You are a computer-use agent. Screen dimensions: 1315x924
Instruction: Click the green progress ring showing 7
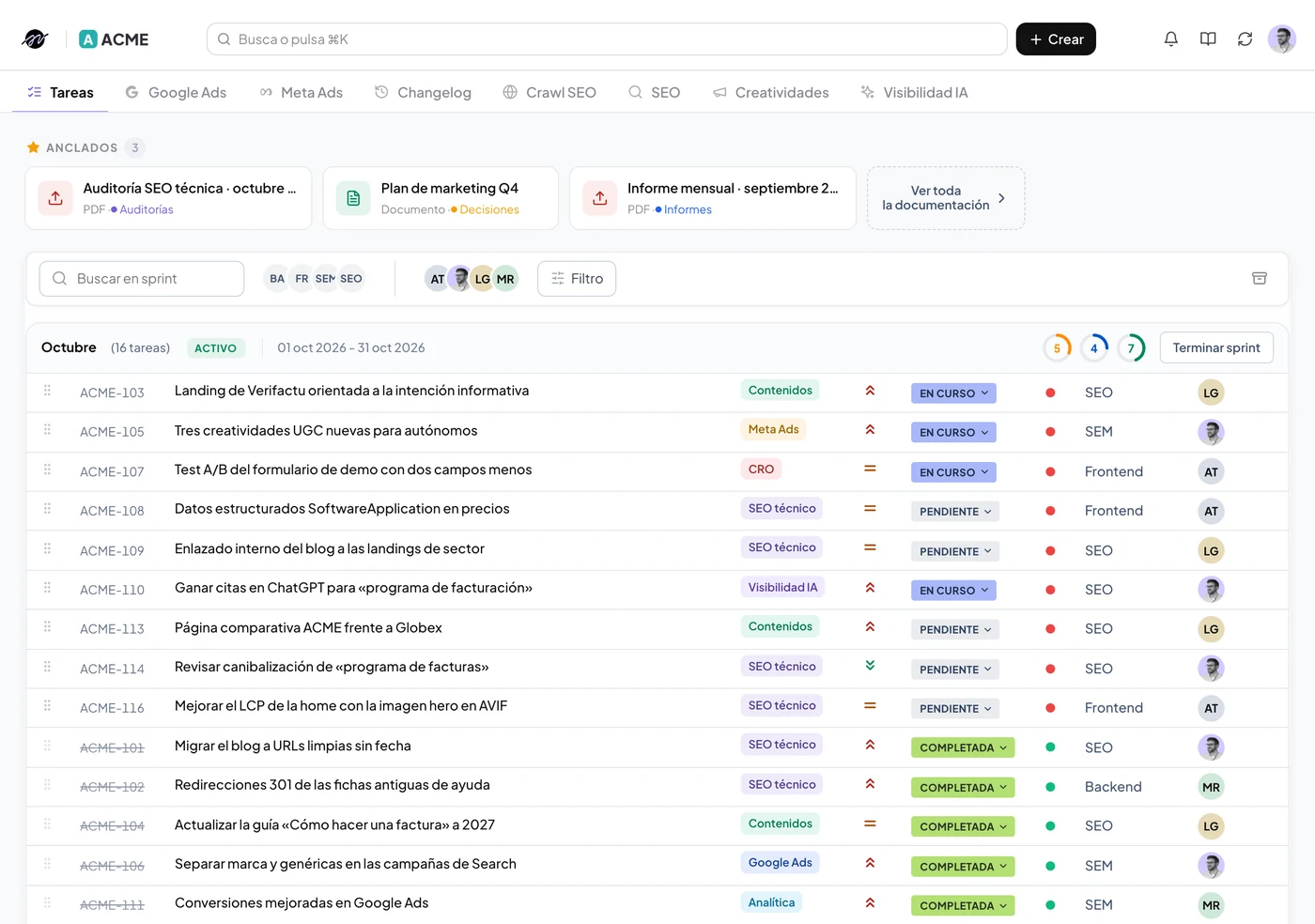click(1131, 348)
